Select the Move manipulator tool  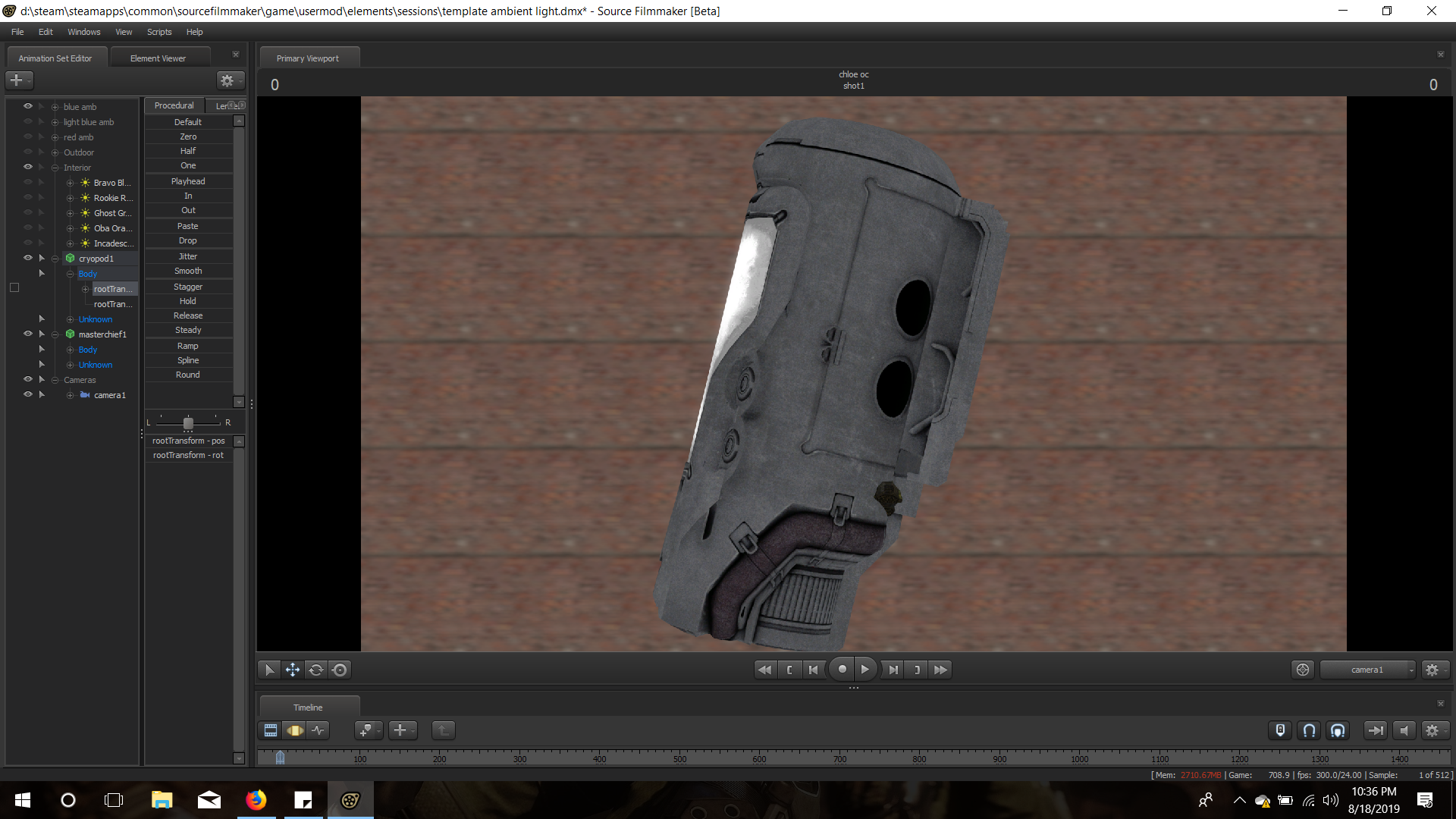[292, 670]
